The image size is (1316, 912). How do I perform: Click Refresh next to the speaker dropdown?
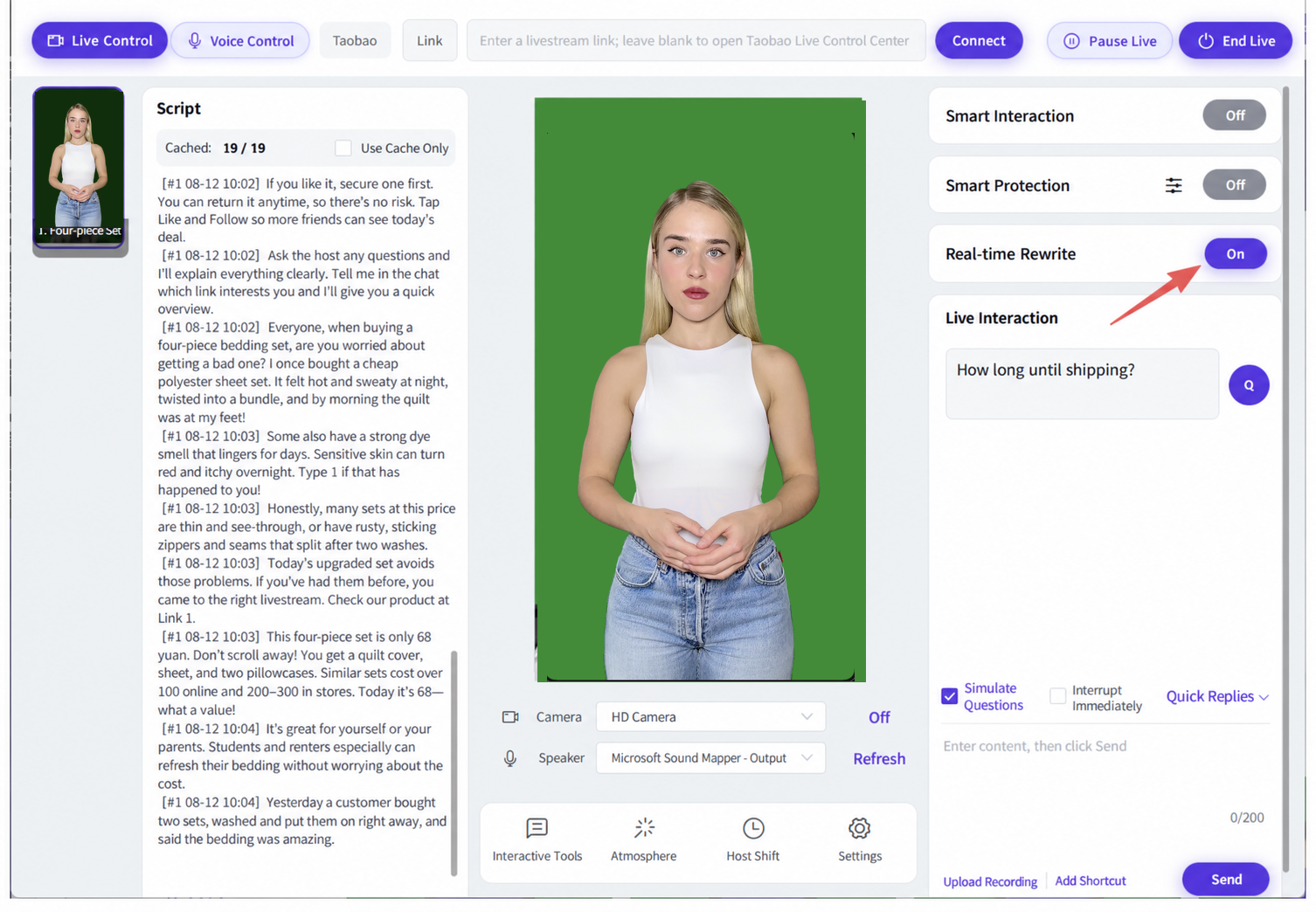click(879, 758)
